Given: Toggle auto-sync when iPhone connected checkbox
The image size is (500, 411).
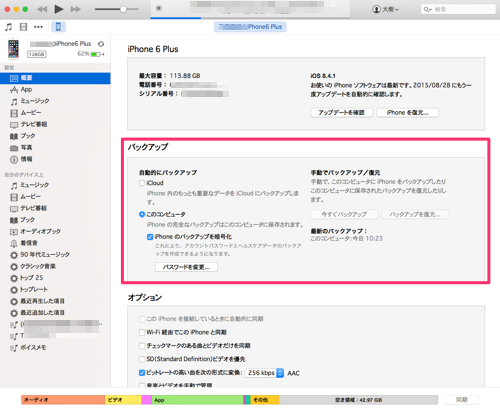Looking at the screenshot, I should [x=142, y=319].
